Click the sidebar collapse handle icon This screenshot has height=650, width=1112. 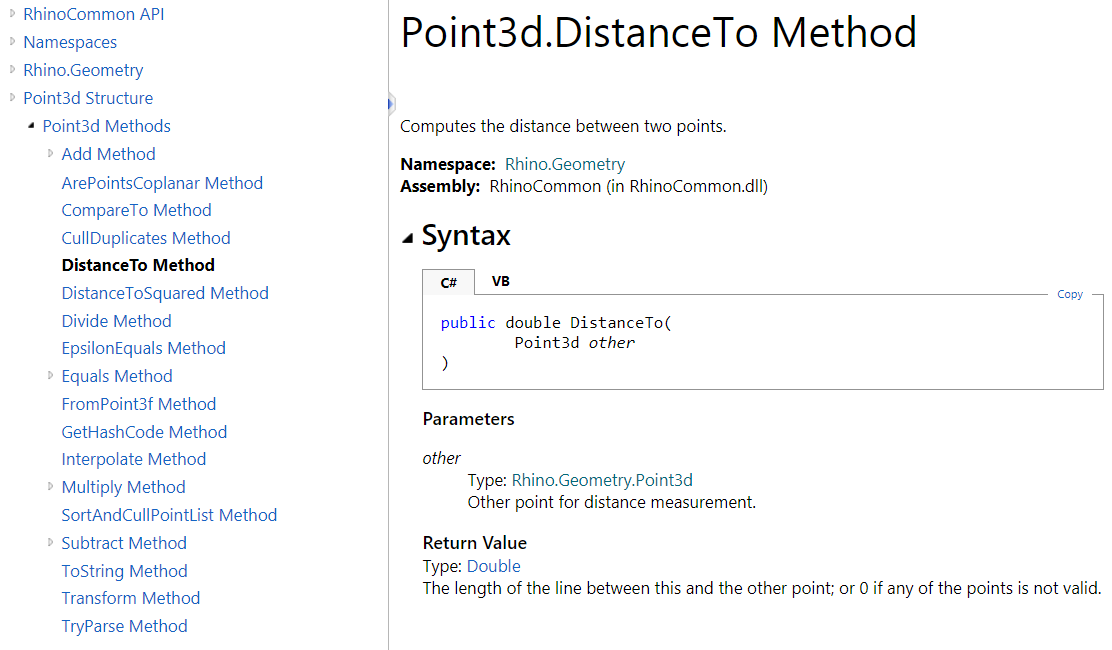[391, 103]
